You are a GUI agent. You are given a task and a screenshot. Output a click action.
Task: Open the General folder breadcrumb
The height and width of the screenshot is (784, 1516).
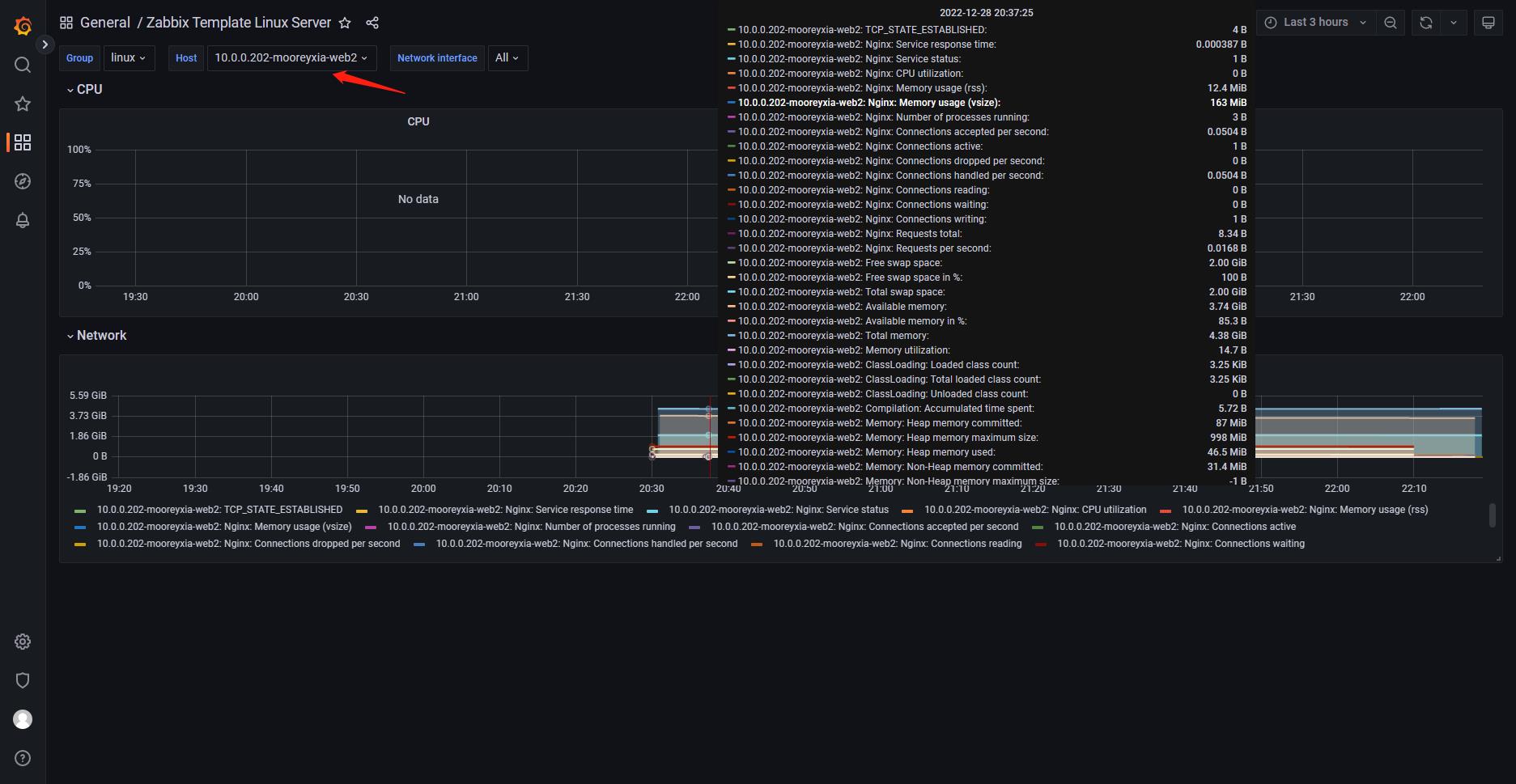click(x=105, y=23)
